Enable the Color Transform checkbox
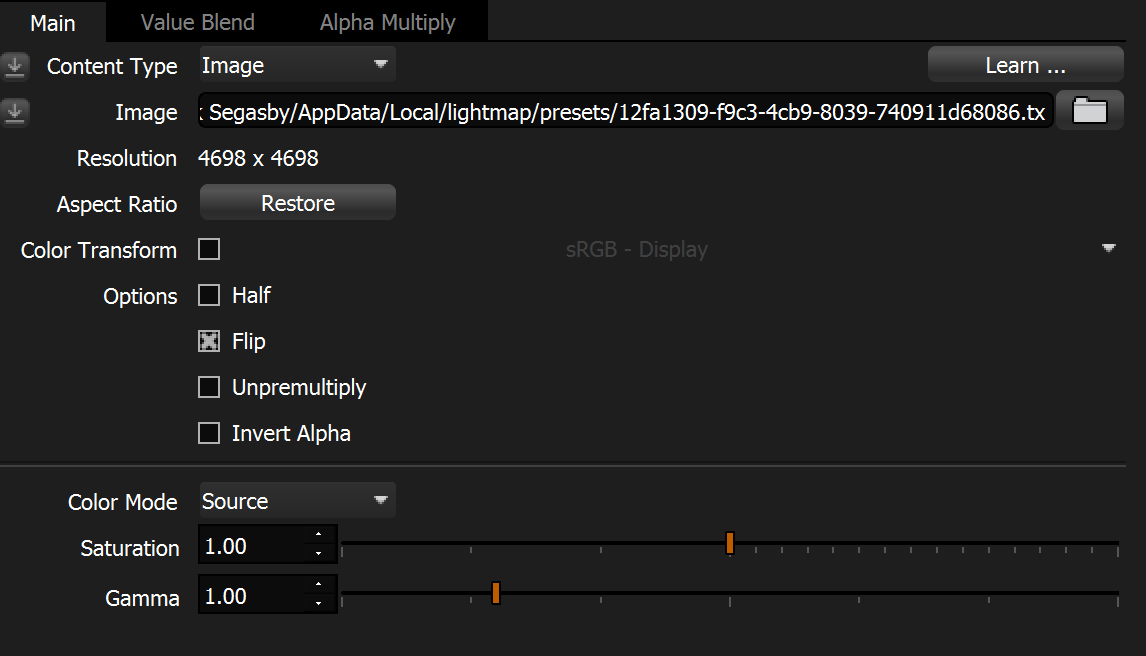 click(209, 249)
